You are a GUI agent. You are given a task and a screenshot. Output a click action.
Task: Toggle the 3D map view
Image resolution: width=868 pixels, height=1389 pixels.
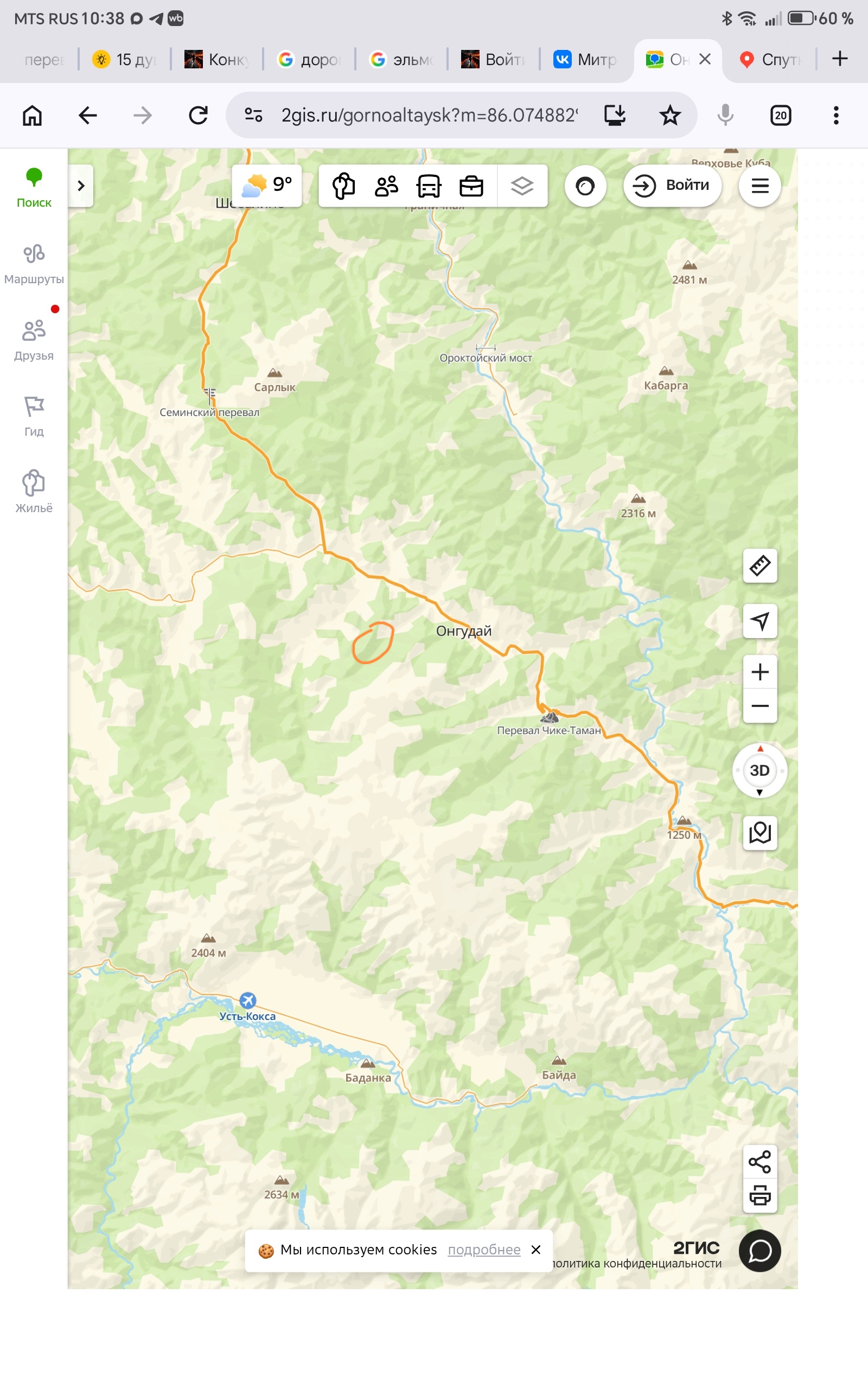pyautogui.click(x=759, y=770)
